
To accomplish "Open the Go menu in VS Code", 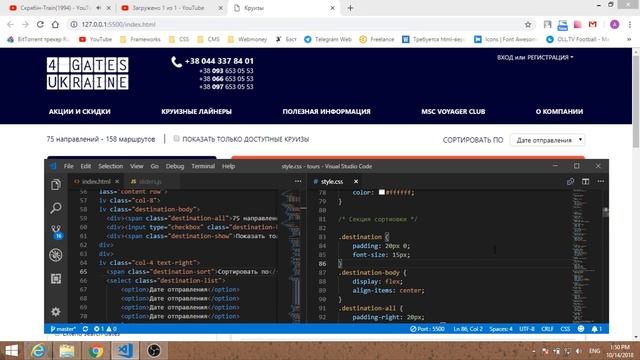I will (154, 166).
